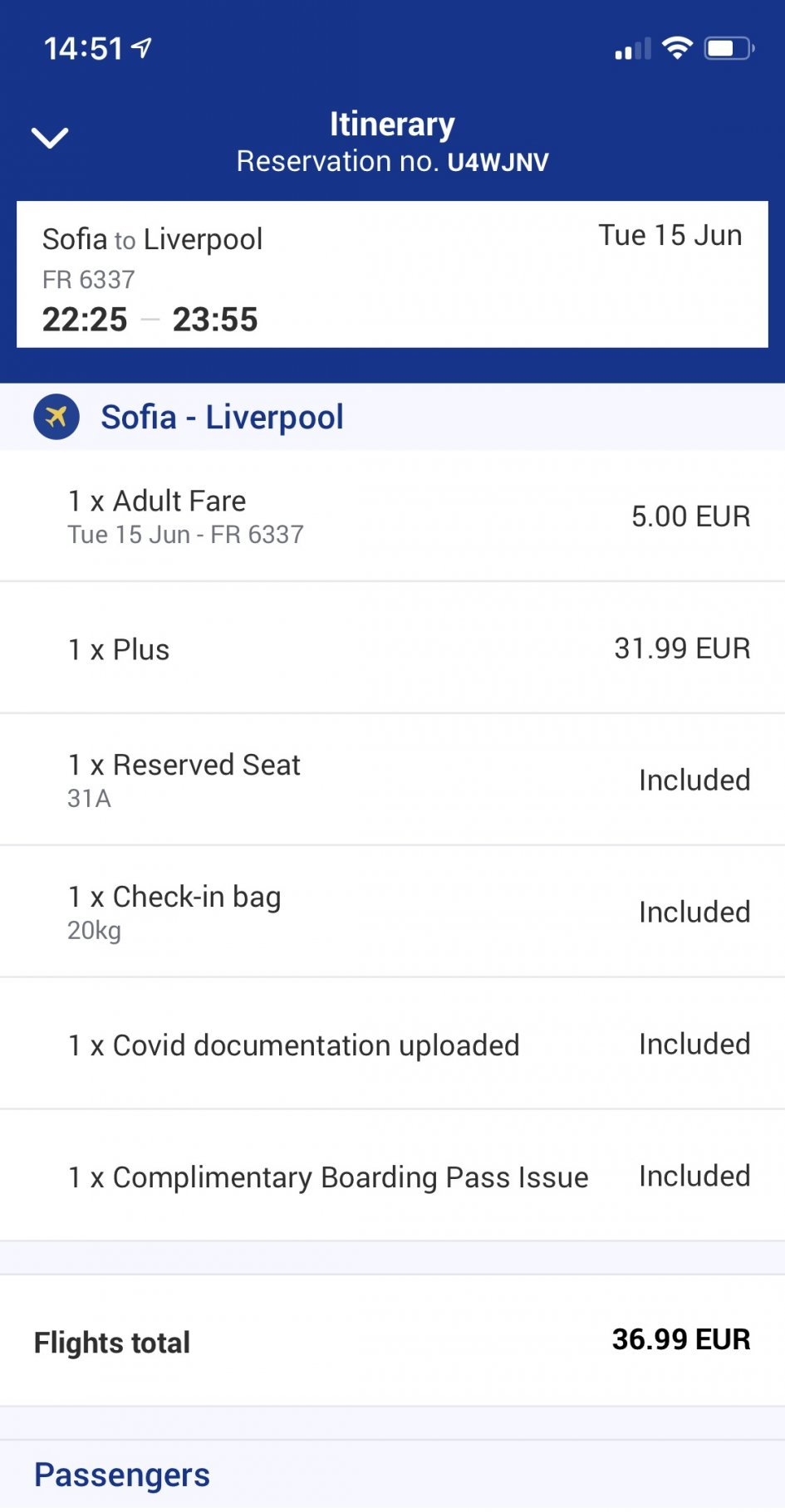Image resolution: width=785 pixels, height=1512 pixels.
Task: Tap the airplane icon beside Sofia - Liverpool
Action: pos(56,417)
